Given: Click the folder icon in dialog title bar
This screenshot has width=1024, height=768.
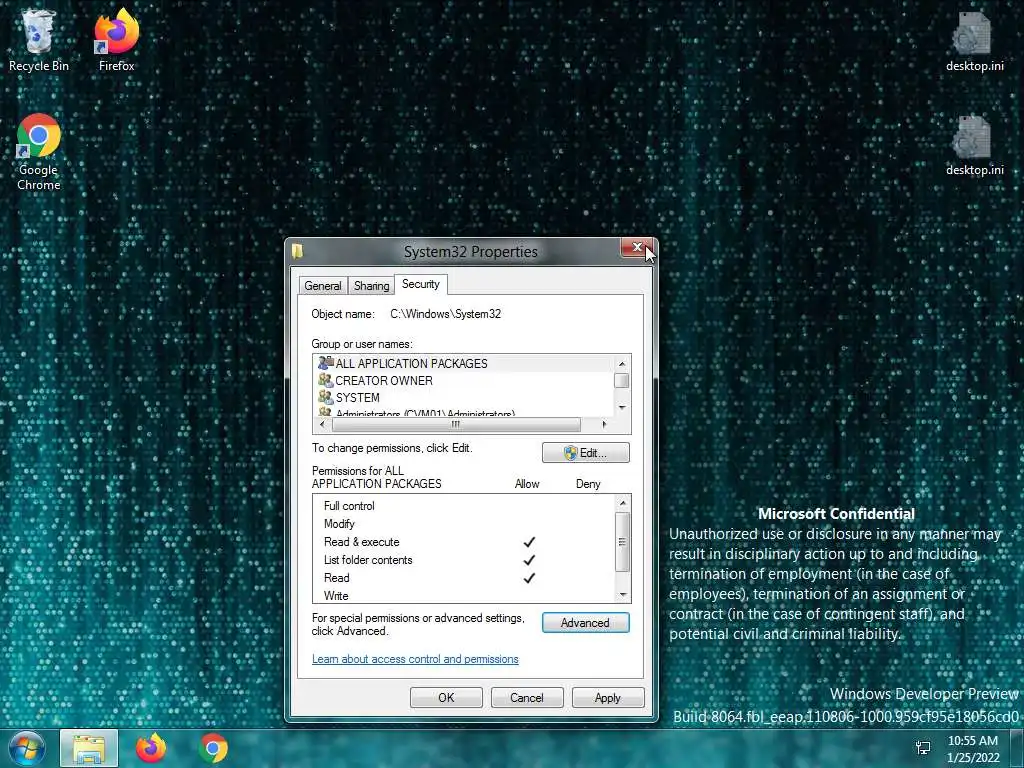Looking at the screenshot, I should pyautogui.click(x=298, y=251).
